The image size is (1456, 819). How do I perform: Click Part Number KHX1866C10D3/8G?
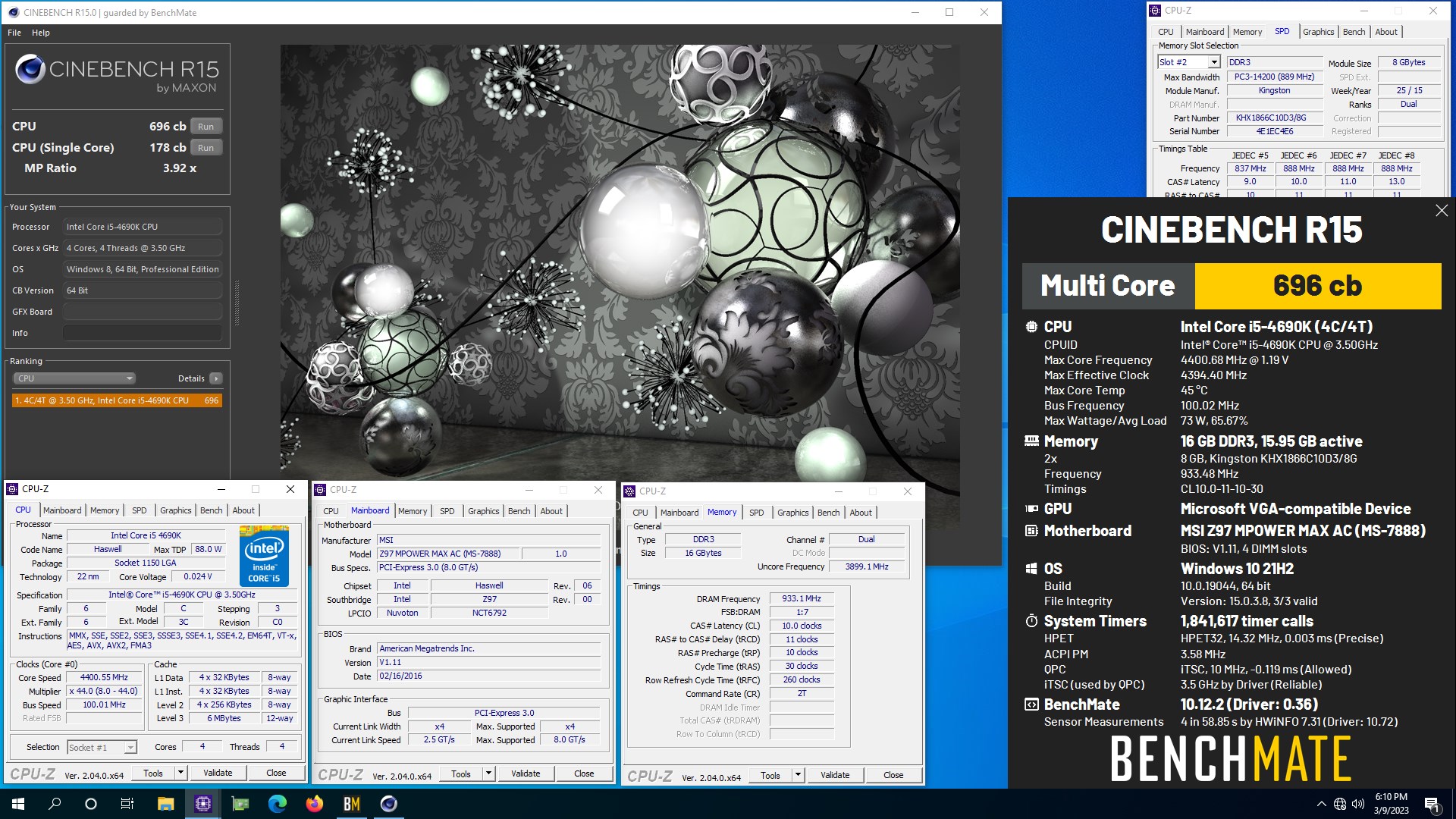(1274, 118)
